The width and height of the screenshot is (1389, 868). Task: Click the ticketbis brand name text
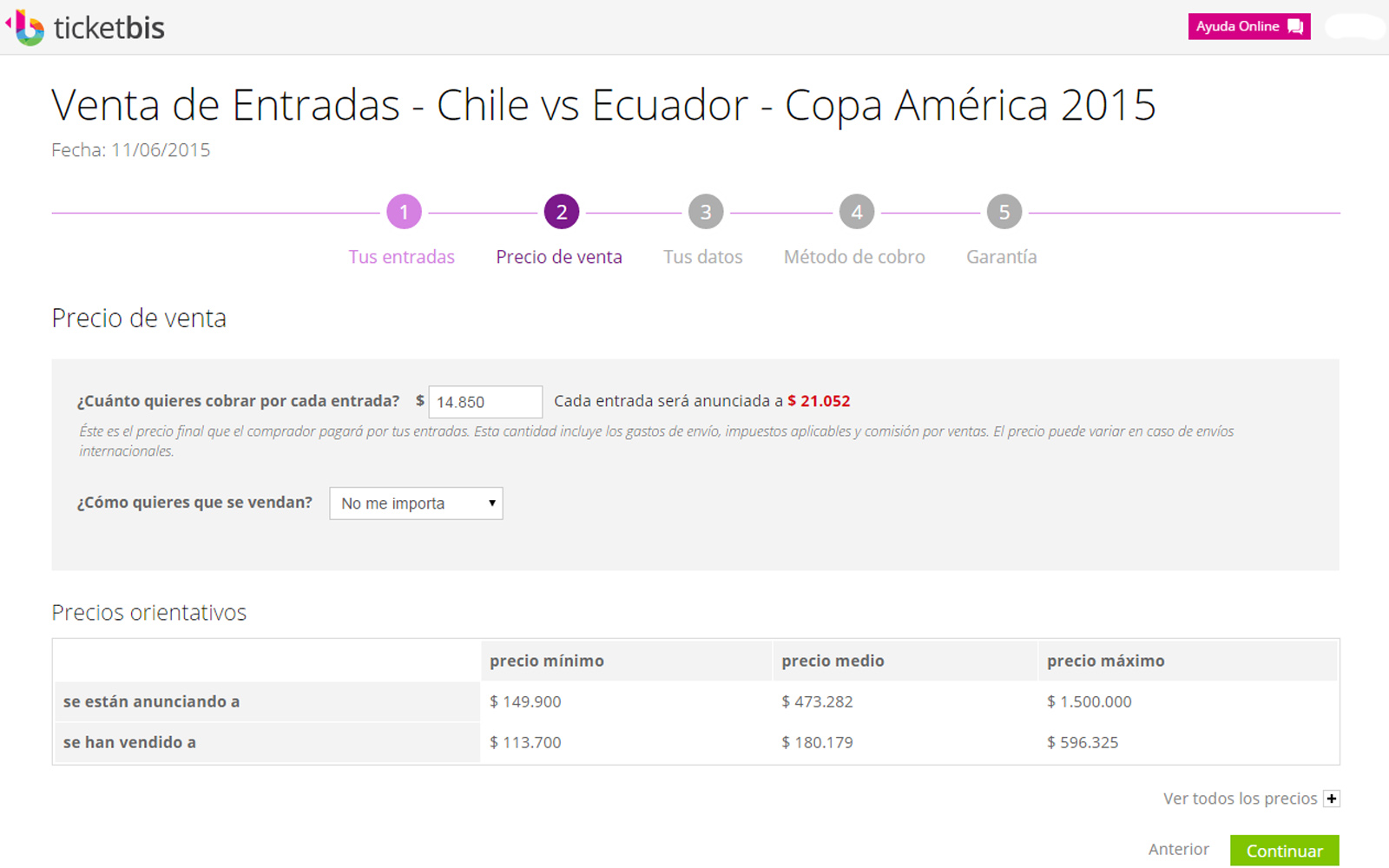pos(109,29)
